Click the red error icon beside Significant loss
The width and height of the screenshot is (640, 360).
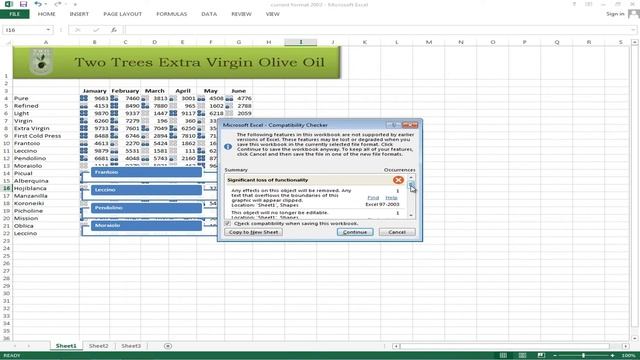[x=398, y=180]
